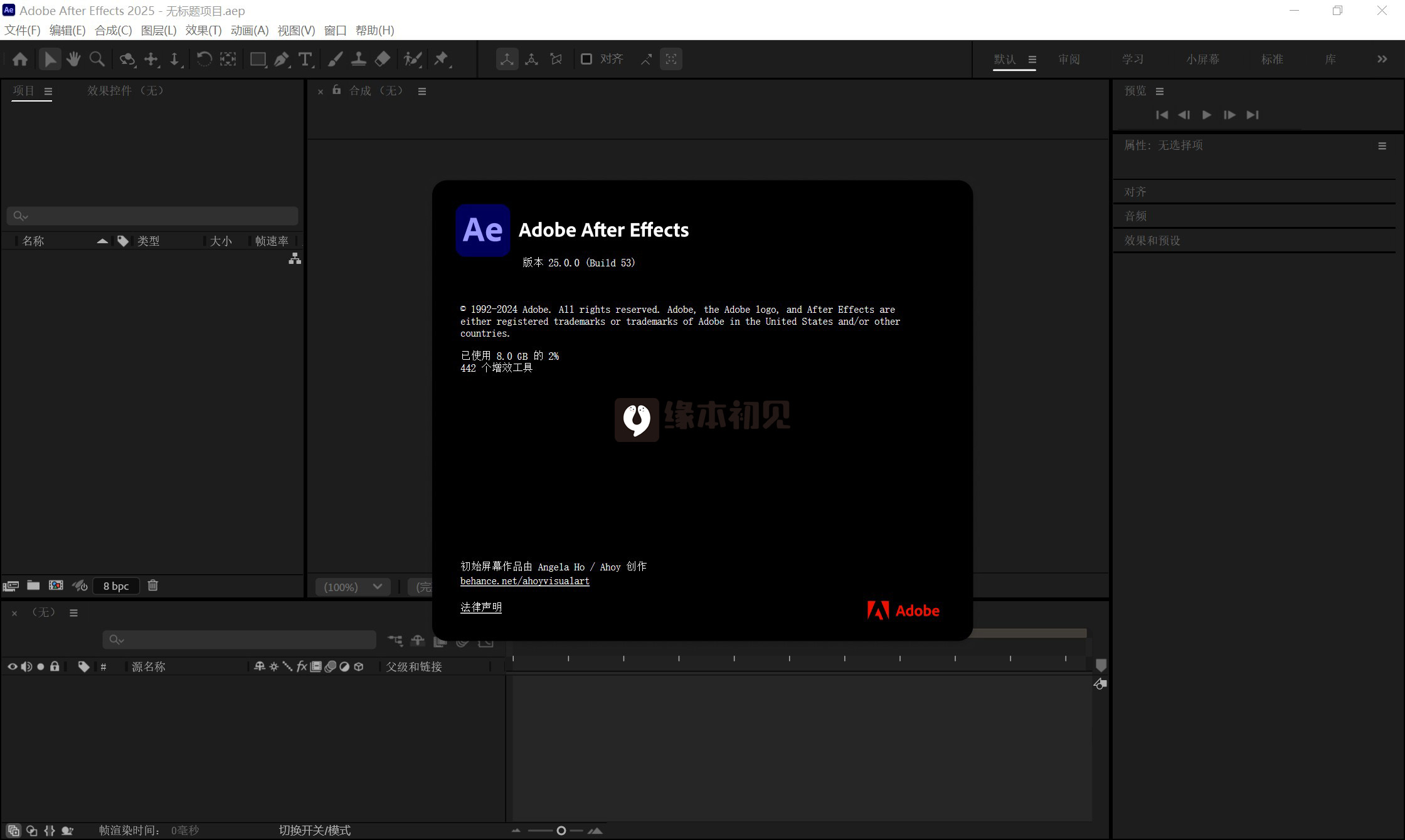Select the Hand tool
Image resolution: width=1405 pixels, height=840 pixels.
[73, 59]
